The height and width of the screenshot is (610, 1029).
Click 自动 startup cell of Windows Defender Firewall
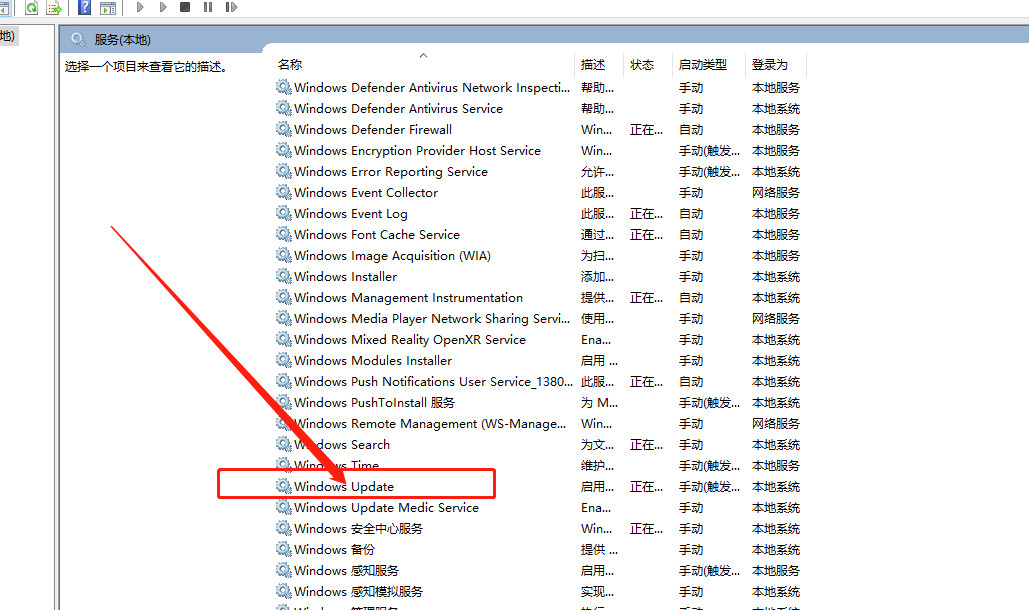pyautogui.click(x=691, y=130)
